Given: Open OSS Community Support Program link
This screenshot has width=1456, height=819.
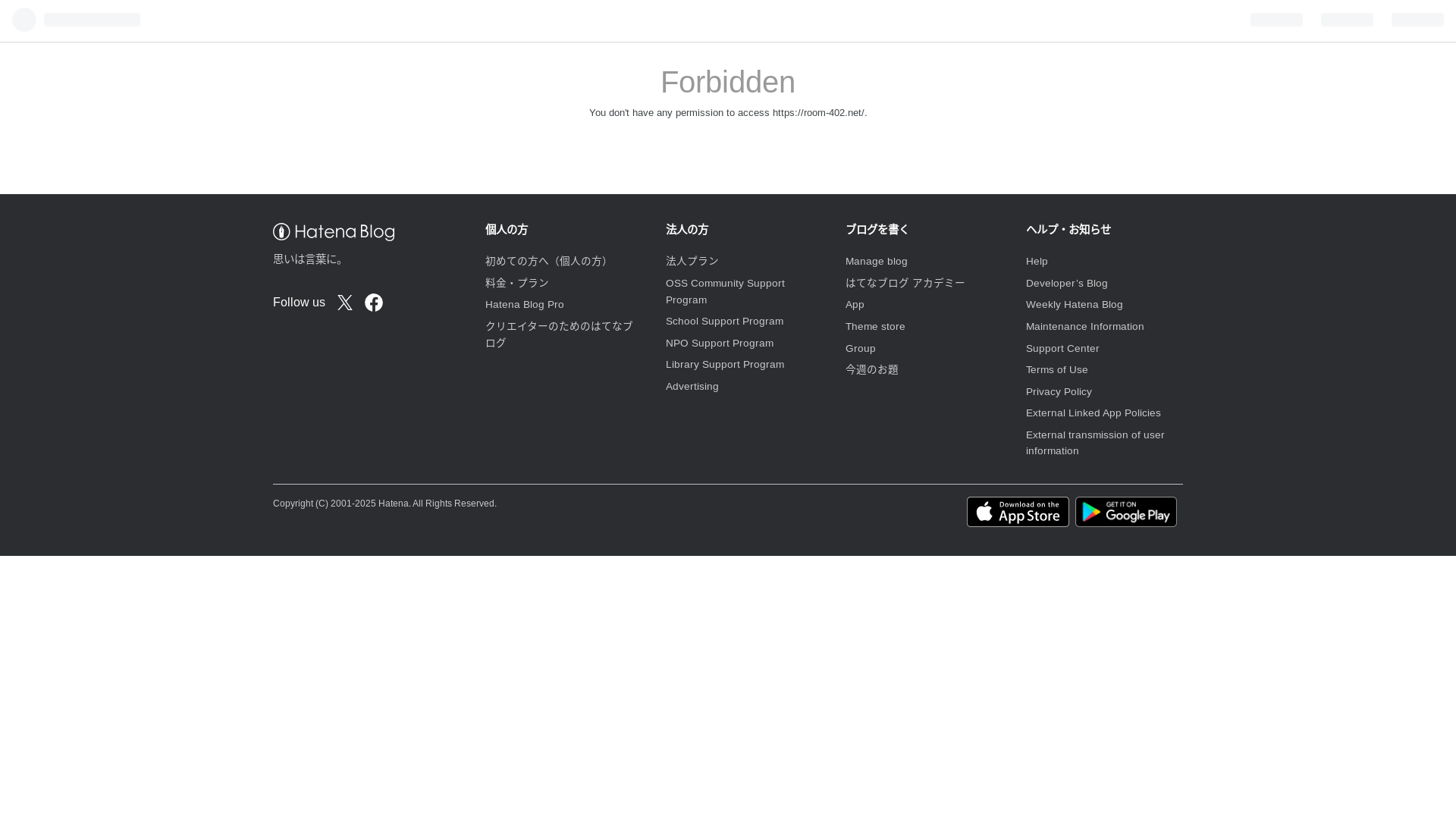Looking at the screenshot, I should [x=725, y=291].
